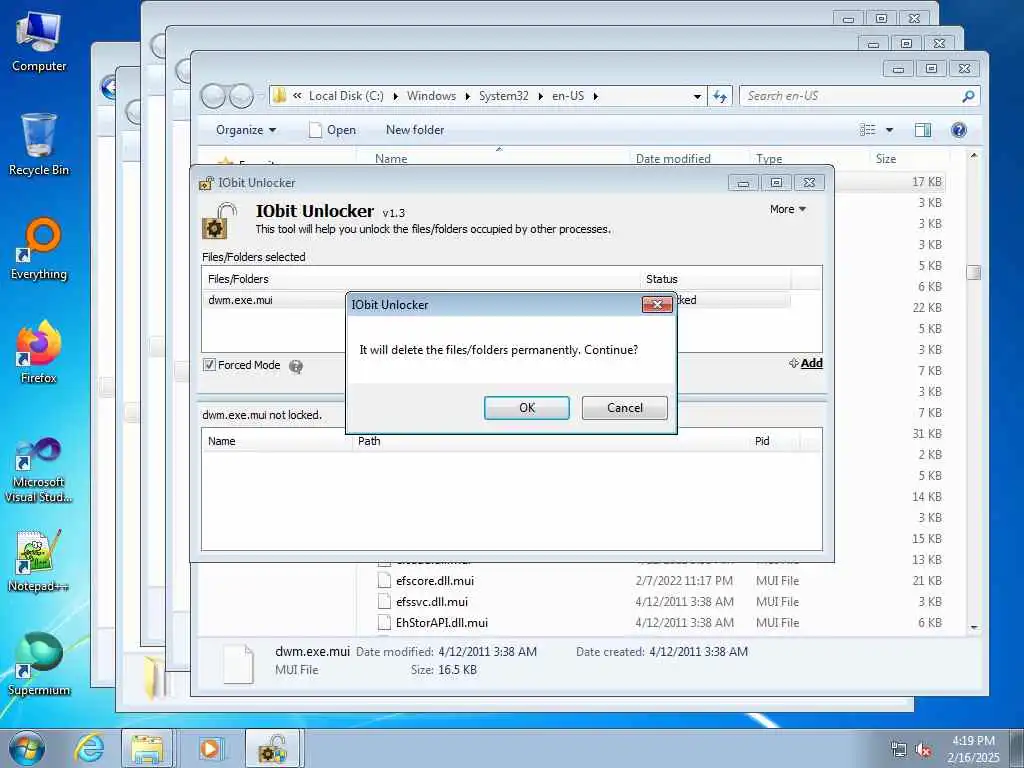Viewport: 1024px width, 768px height.
Task: Expand the address bar history dropdown
Action: [697, 96]
